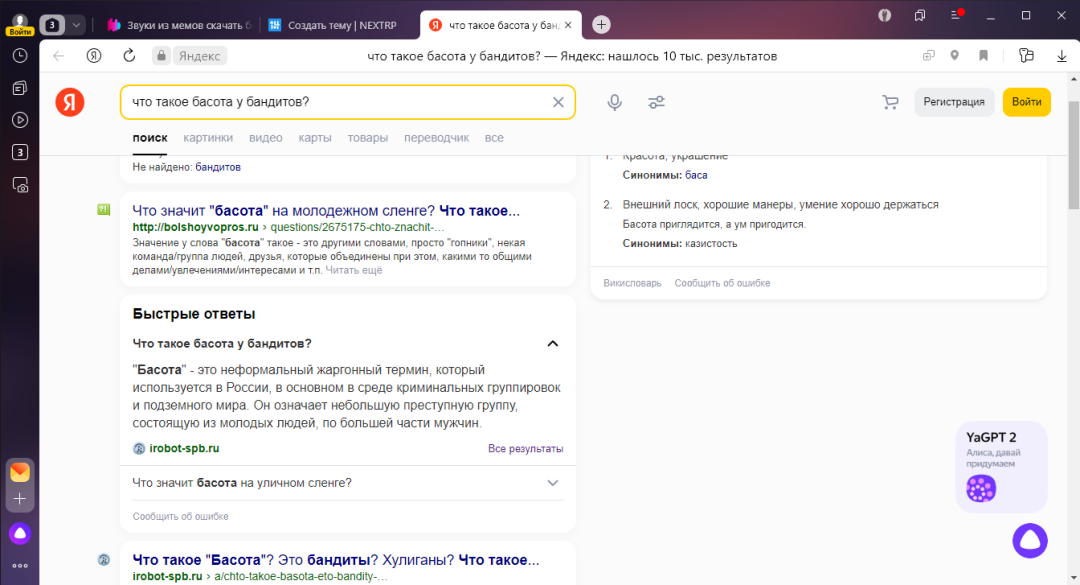The width and height of the screenshot is (1080, 585).
Task: Open tab group dropdown arrow
Action: click(x=76, y=25)
